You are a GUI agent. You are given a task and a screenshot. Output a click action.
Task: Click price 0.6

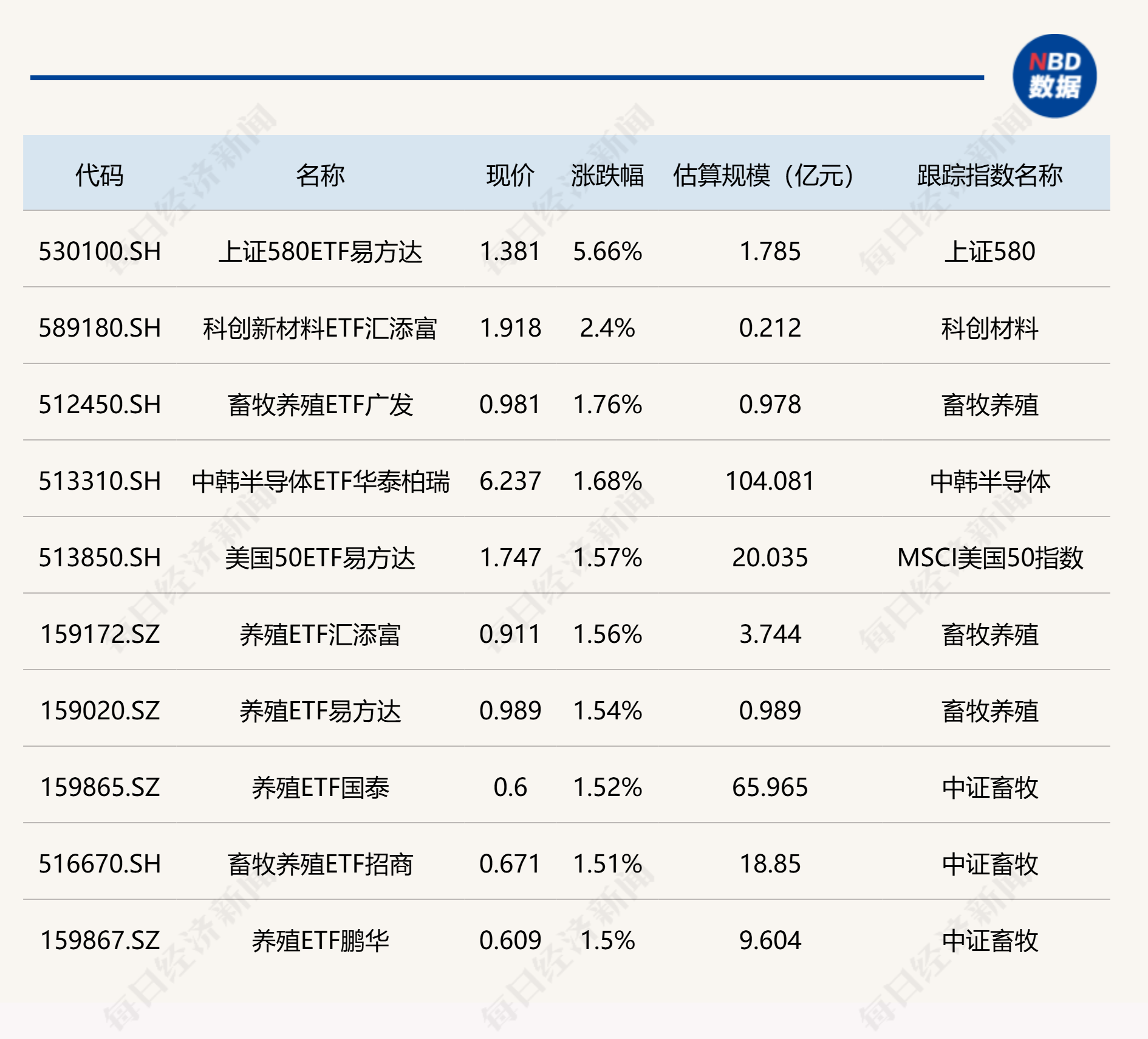tap(510, 787)
